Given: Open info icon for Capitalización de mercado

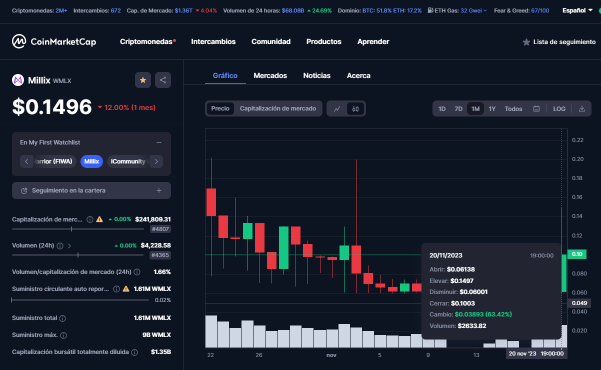Looking at the screenshot, I should click(x=90, y=219).
